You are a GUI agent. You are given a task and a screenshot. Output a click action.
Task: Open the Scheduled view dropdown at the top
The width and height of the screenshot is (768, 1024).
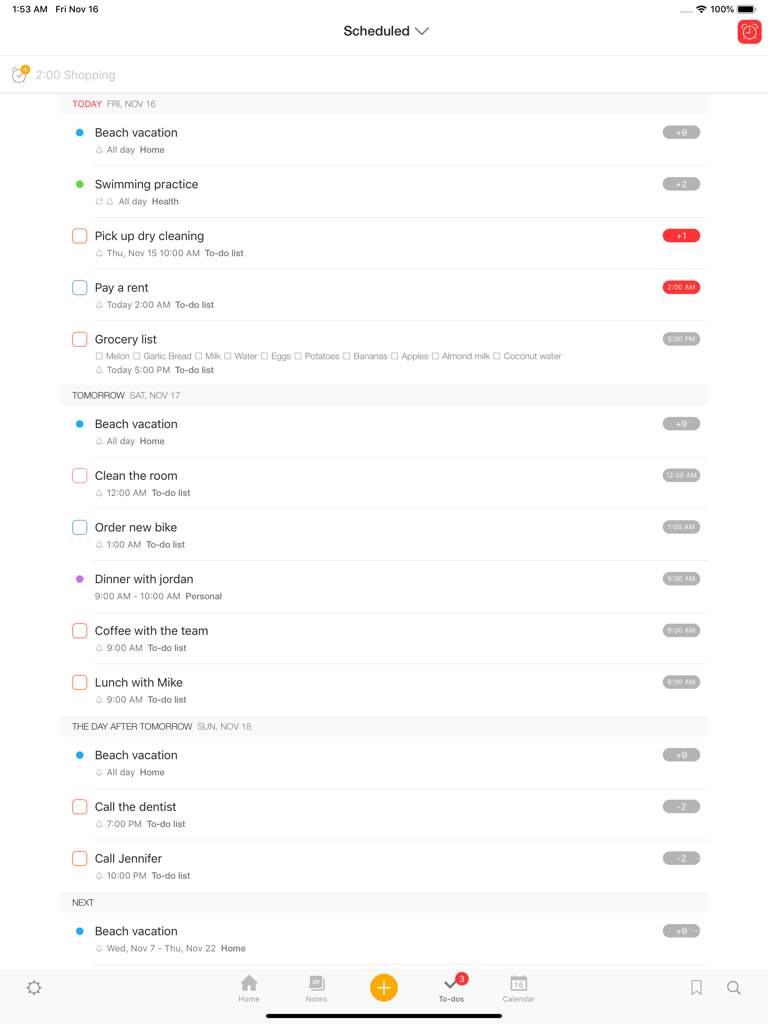[x=386, y=31]
